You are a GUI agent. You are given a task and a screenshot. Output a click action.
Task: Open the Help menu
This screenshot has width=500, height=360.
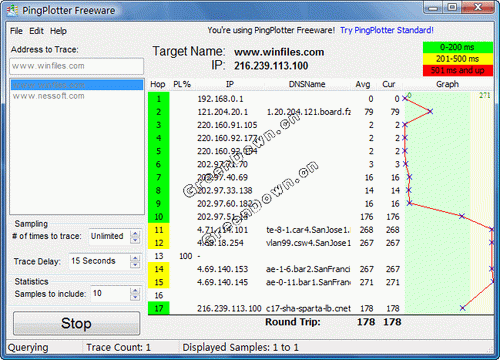coord(58,31)
